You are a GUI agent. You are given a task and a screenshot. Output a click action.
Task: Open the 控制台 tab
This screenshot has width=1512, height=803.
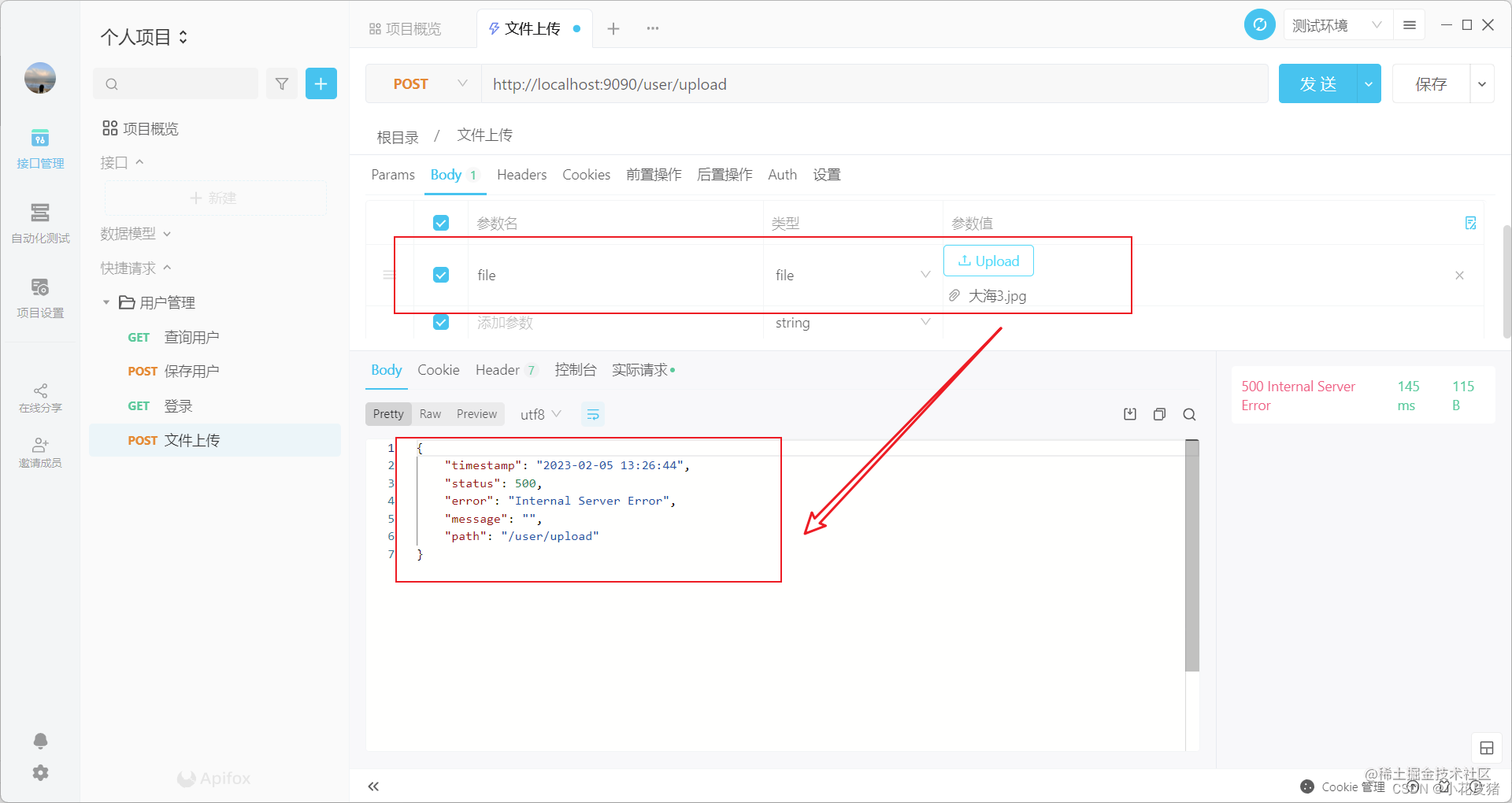pyautogui.click(x=576, y=370)
